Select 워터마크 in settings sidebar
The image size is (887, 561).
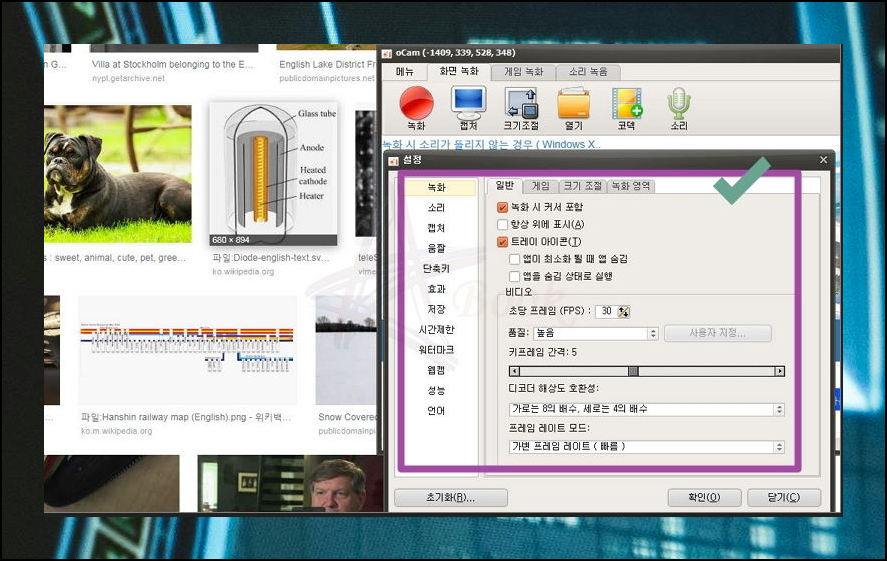(x=436, y=350)
